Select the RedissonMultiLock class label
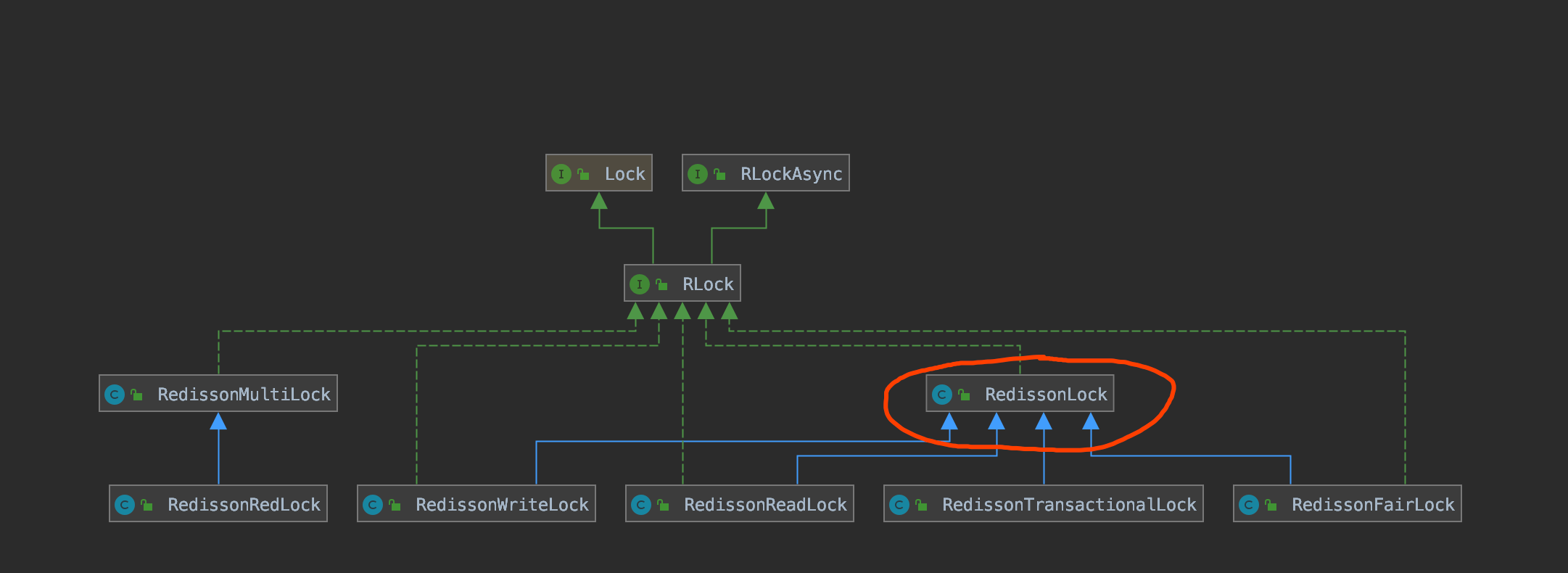1568x573 pixels. pyautogui.click(x=244, y=395)
